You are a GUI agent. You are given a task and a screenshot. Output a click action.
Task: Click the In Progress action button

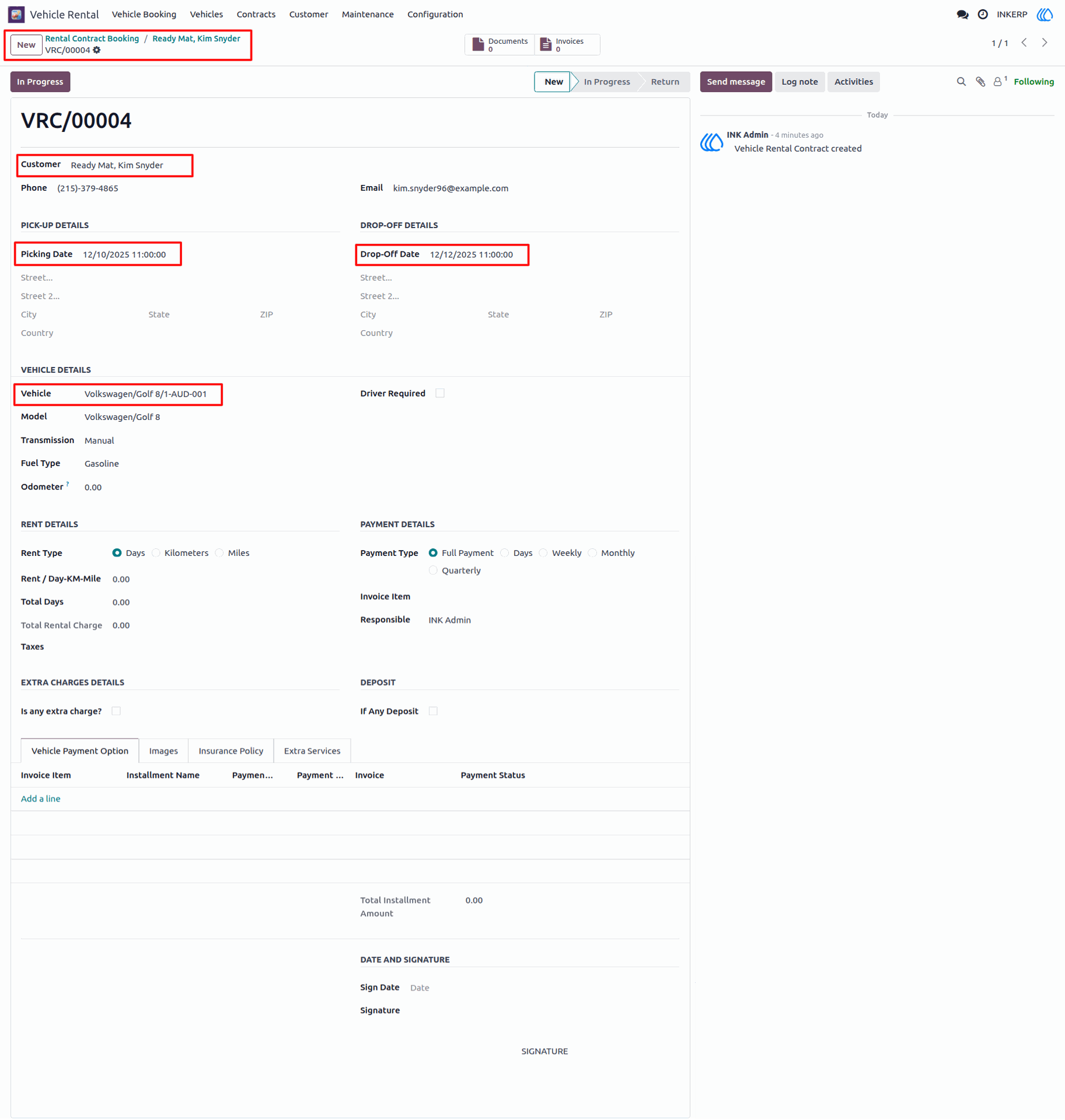pyautogui.click(x=40, y=82)
